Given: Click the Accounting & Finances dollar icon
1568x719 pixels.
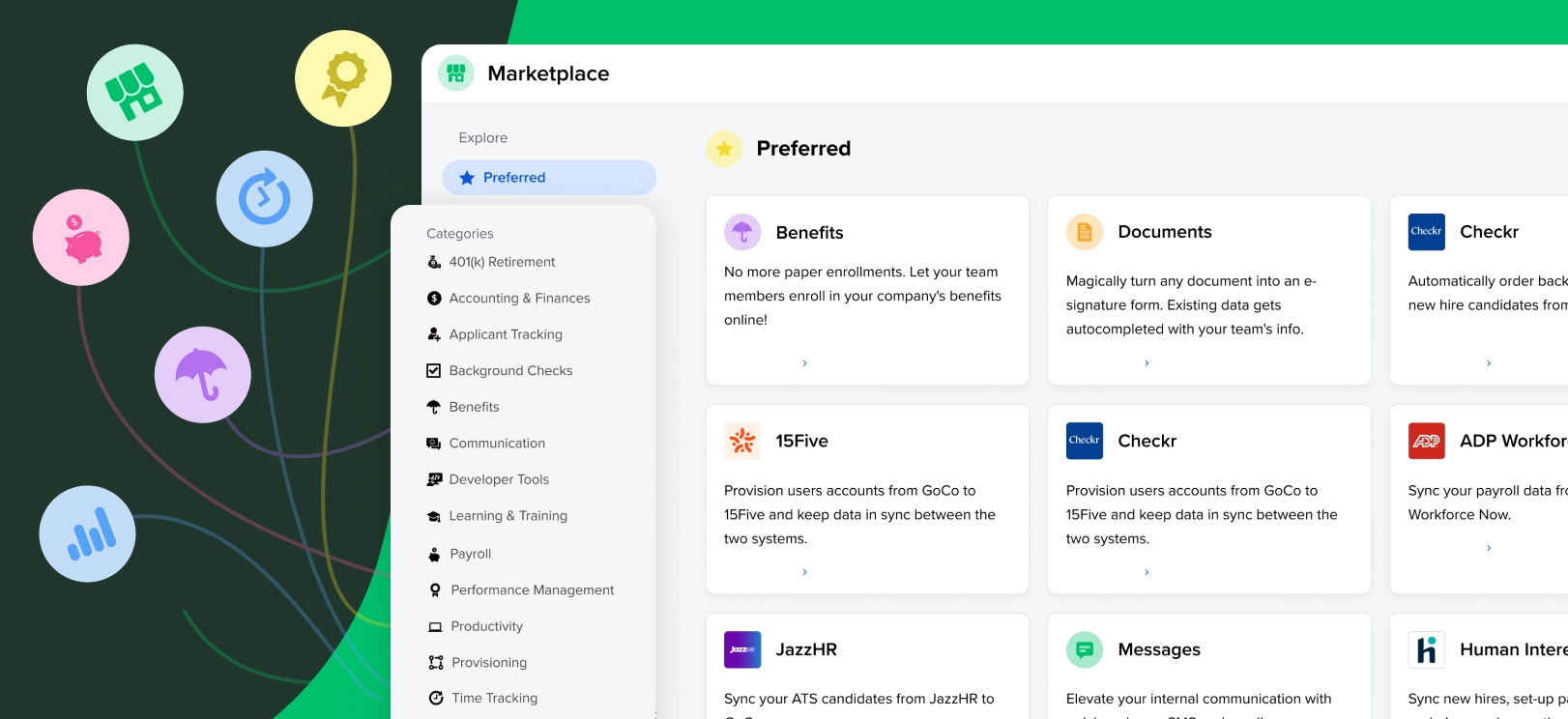Looking at the screenshot, I should click(x=434, y=299).
